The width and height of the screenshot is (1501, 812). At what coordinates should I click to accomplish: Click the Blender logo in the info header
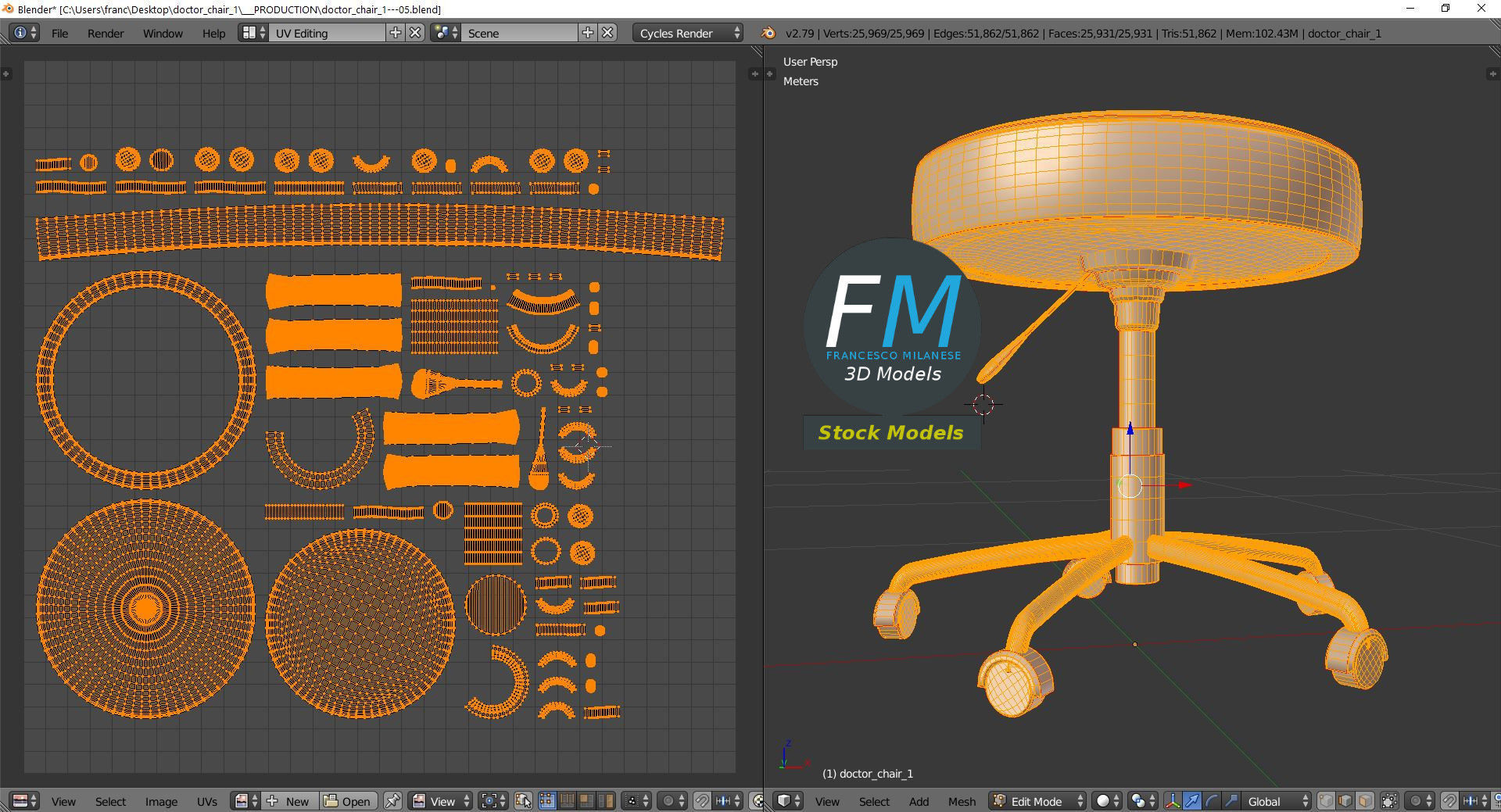pyautogui.click(x=768, y=33)
